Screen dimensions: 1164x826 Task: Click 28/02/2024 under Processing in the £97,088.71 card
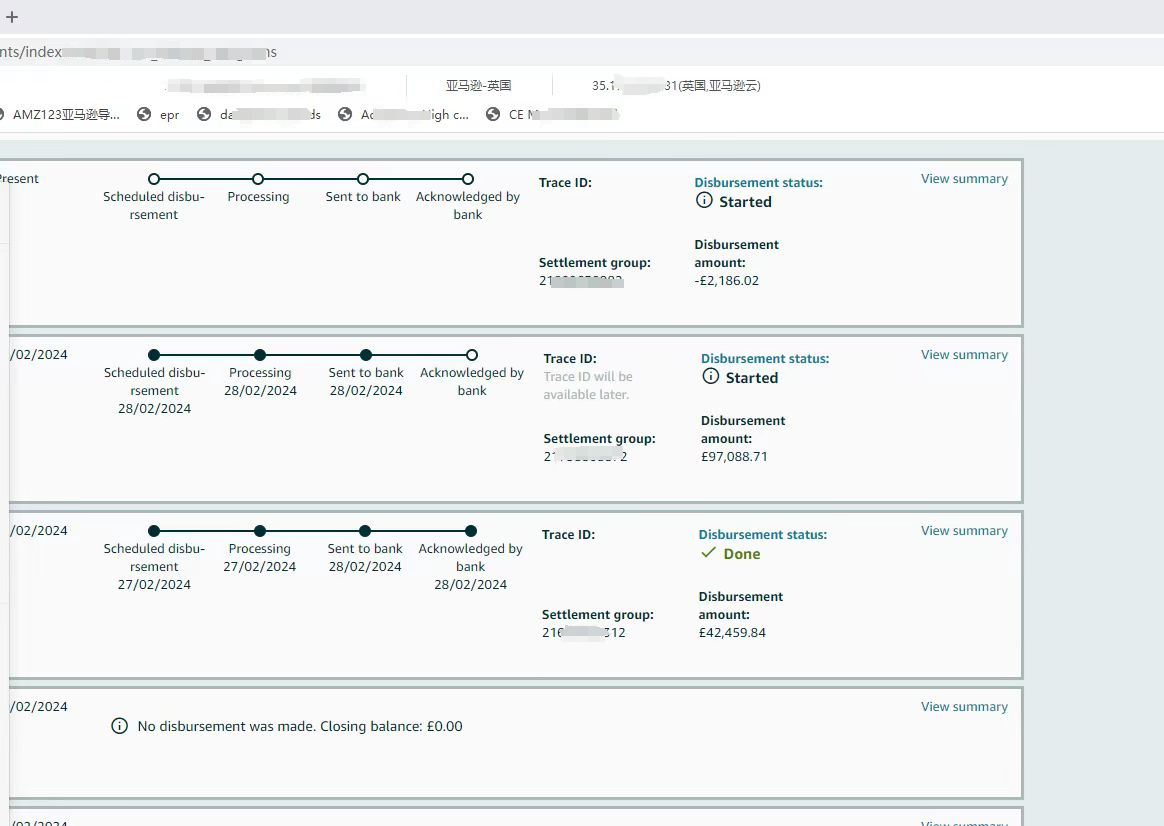(261, 390)
